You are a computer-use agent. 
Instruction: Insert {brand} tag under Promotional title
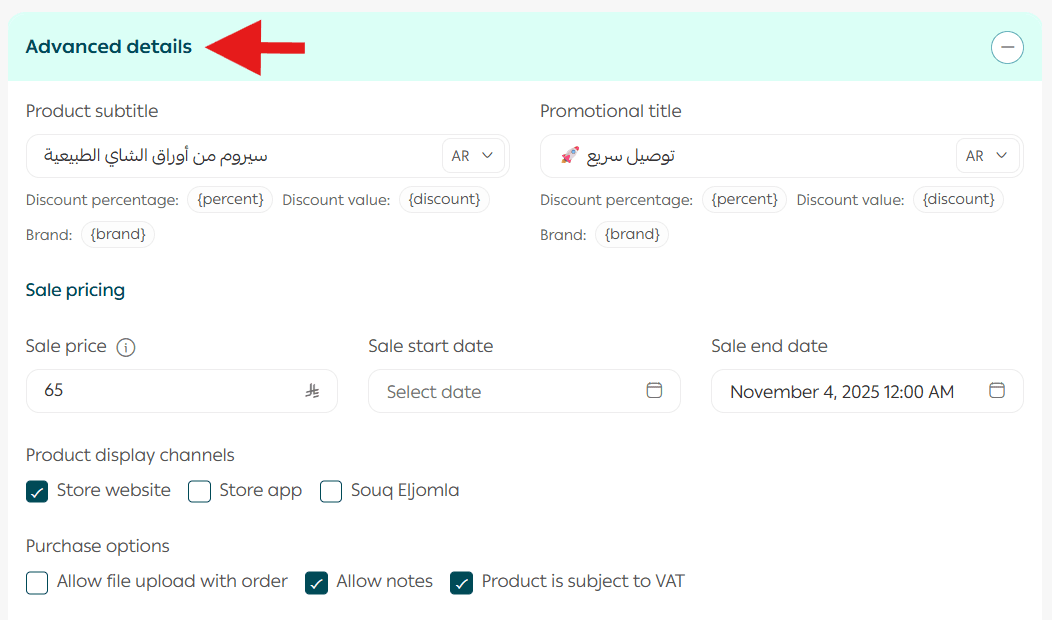pos(632,235)
